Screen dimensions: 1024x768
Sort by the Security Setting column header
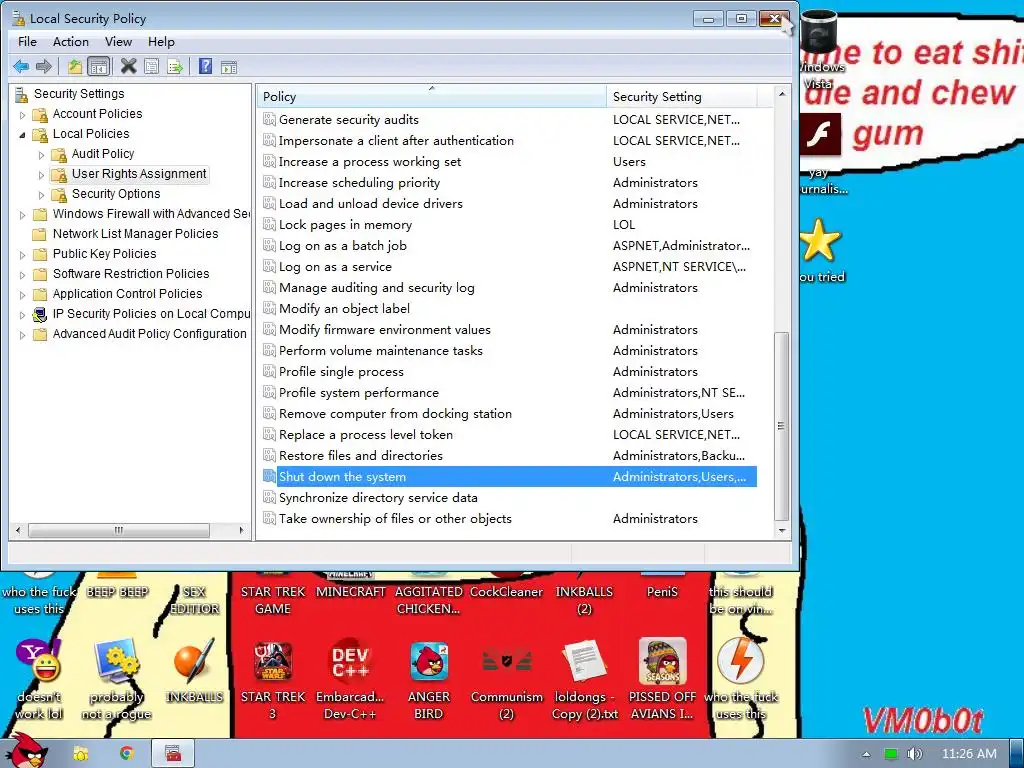(x=681, y=97)
